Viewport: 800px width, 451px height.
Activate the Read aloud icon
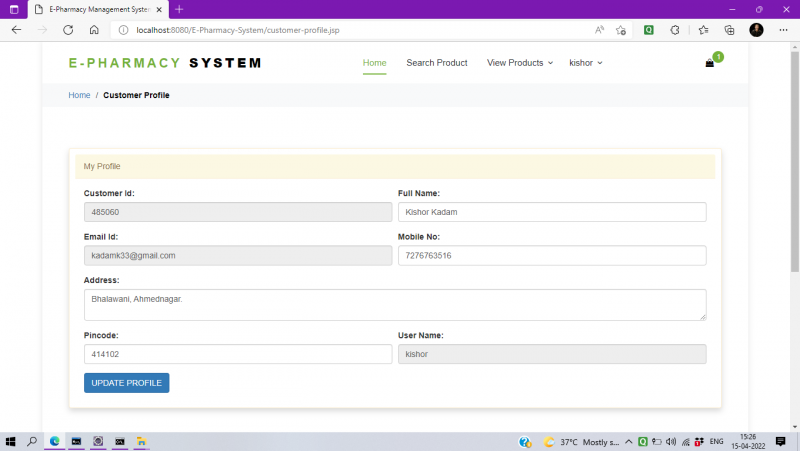tap(599, 30)
